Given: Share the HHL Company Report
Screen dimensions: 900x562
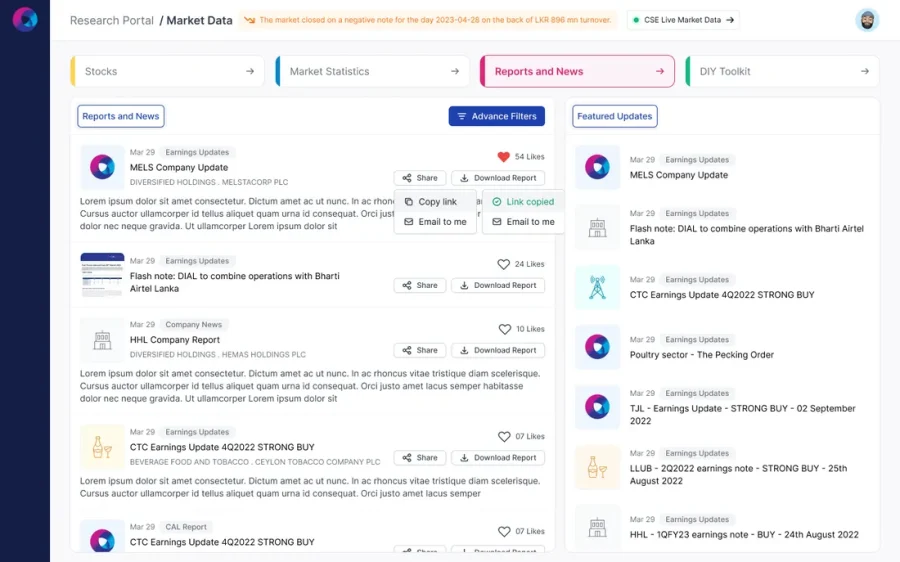Looking at the screenshot, I should click(x=420, y=350).
